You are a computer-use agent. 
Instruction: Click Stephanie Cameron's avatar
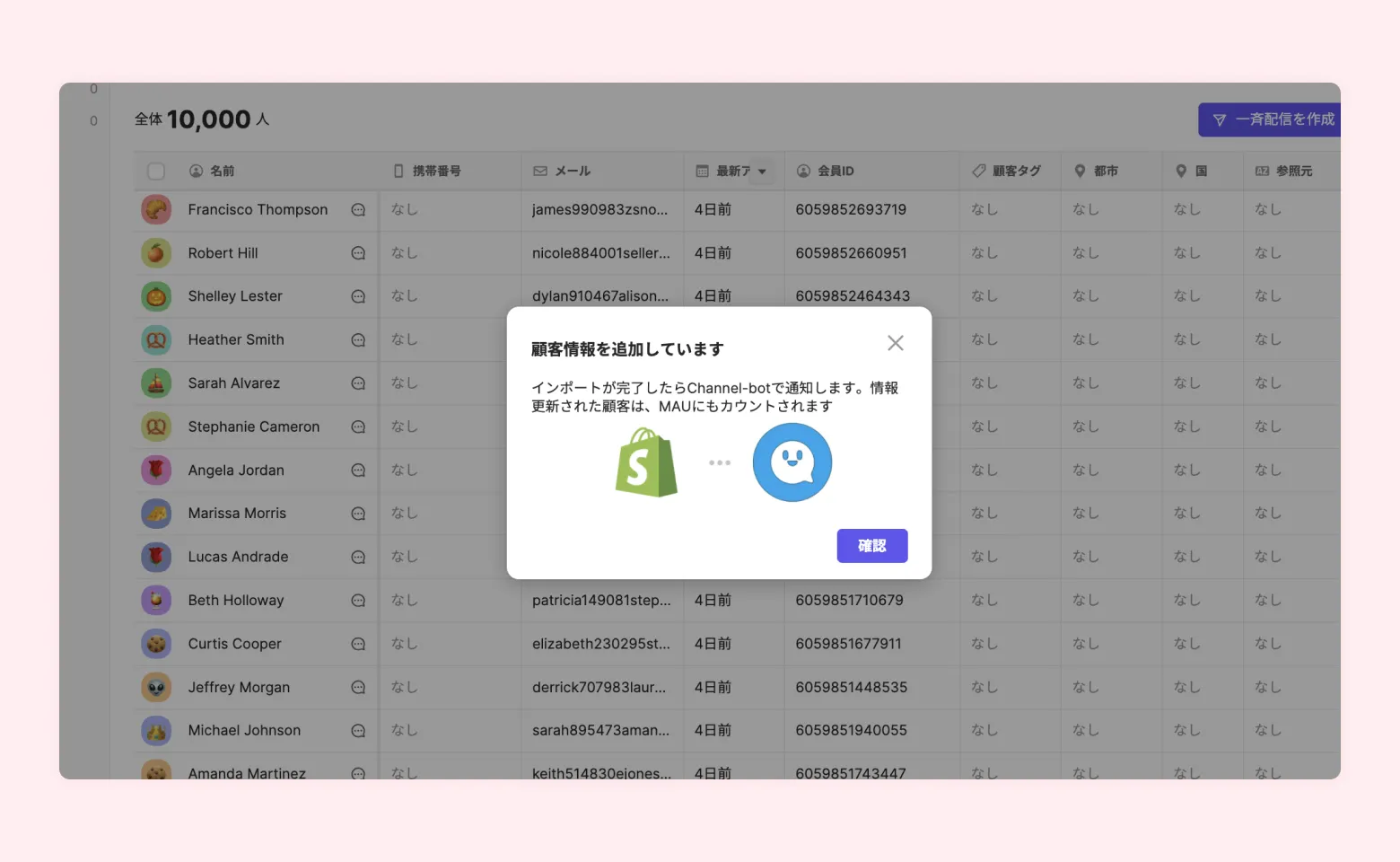coord(156,427)
